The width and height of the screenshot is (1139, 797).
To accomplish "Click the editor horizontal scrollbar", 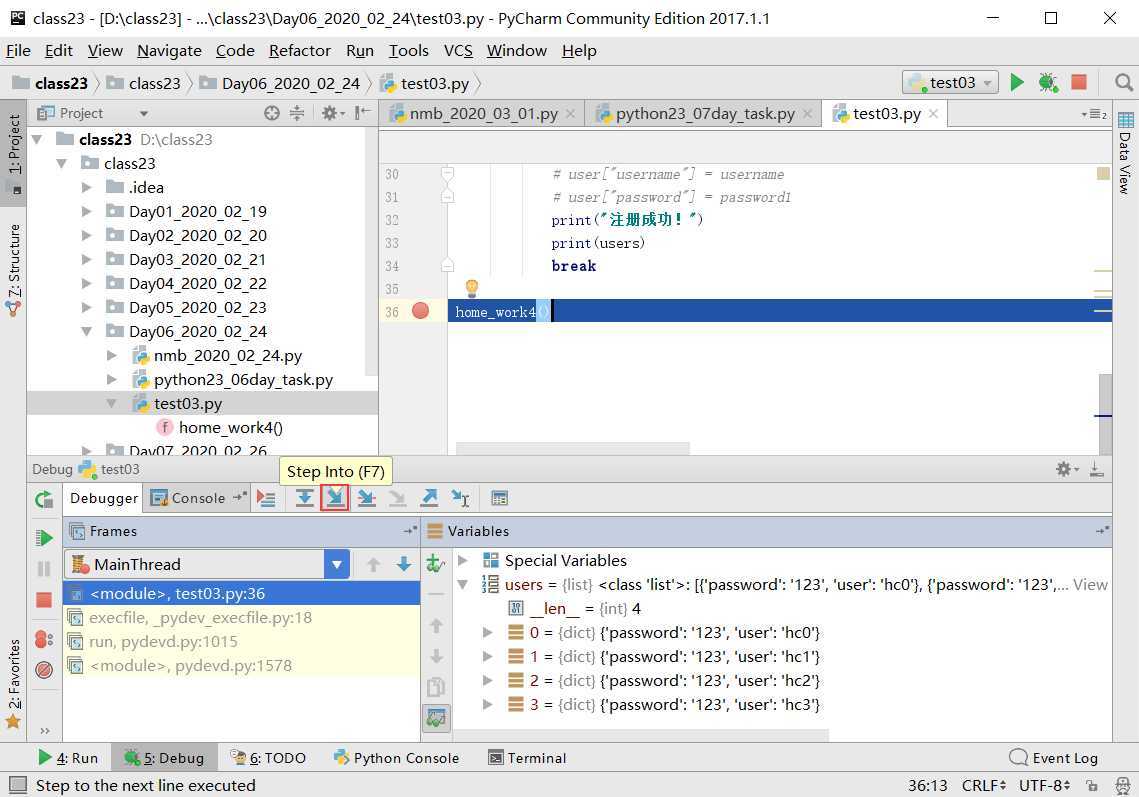I will (572, 448).
